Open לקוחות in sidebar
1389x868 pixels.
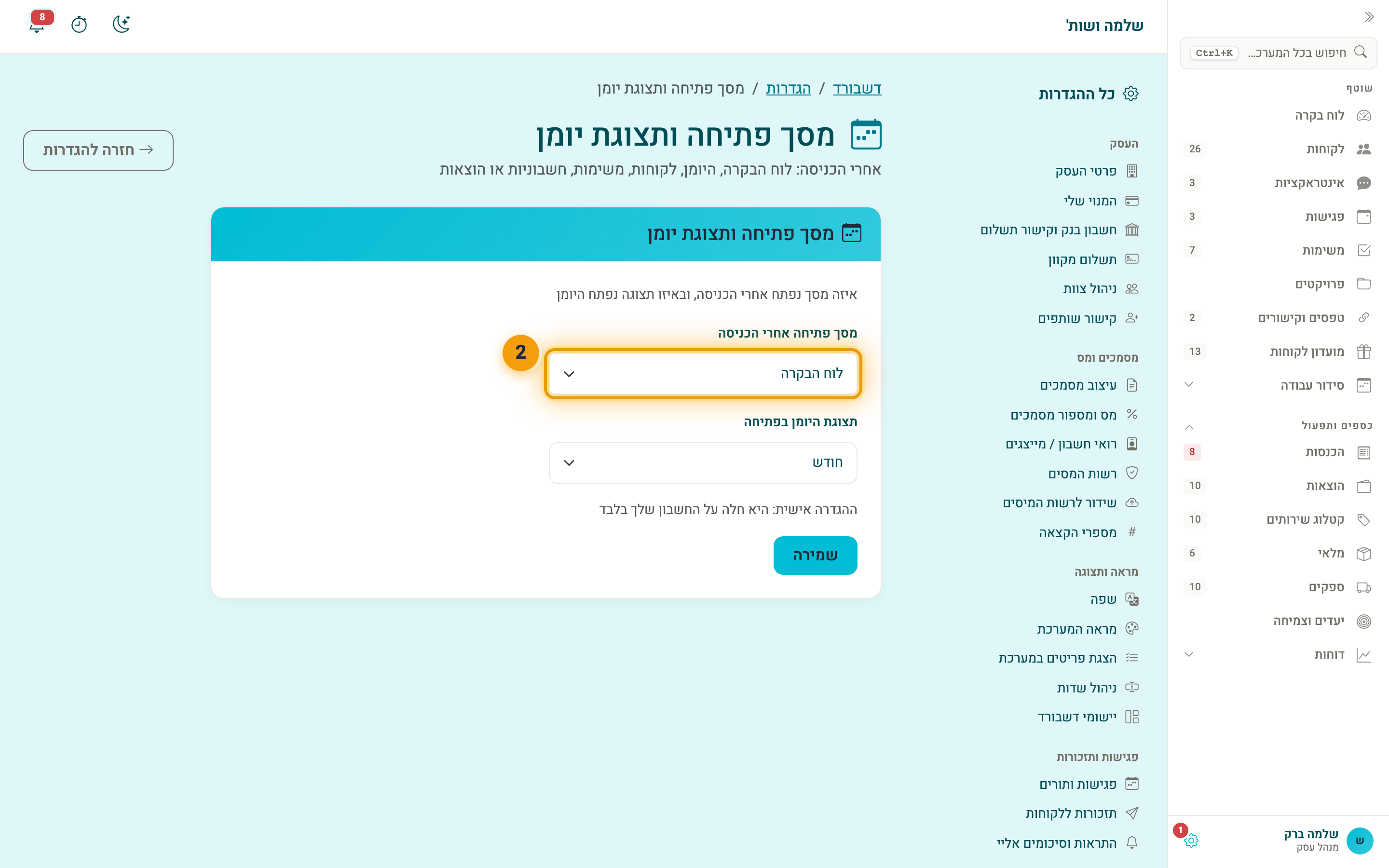tap(1278, 149)
